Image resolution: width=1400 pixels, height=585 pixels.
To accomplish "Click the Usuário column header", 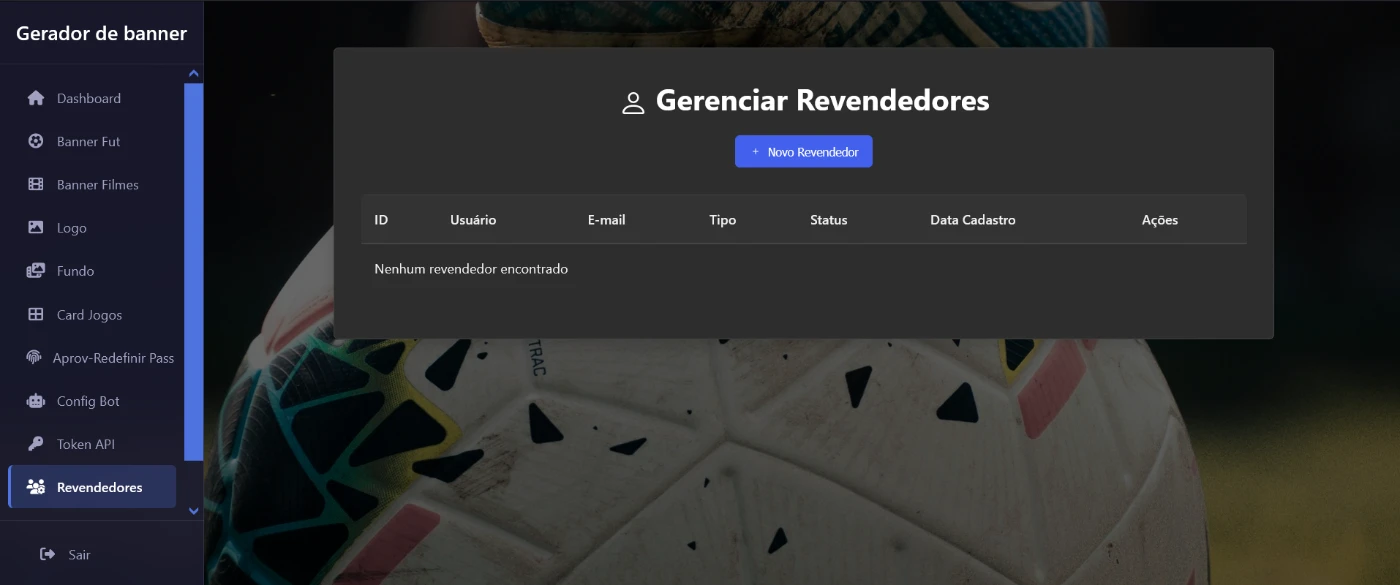I will 473,220.
